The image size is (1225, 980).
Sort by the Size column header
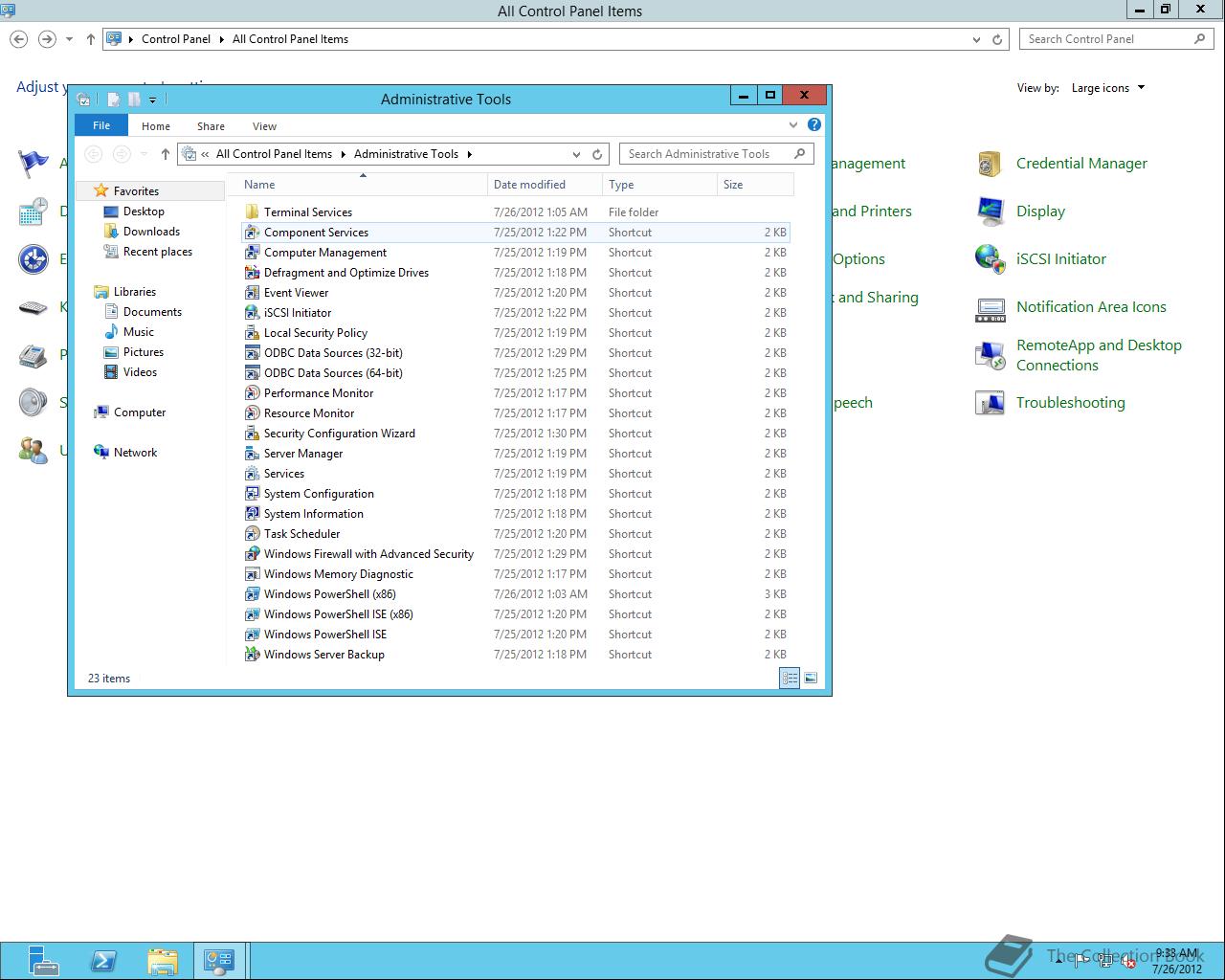tap(755, 185)
